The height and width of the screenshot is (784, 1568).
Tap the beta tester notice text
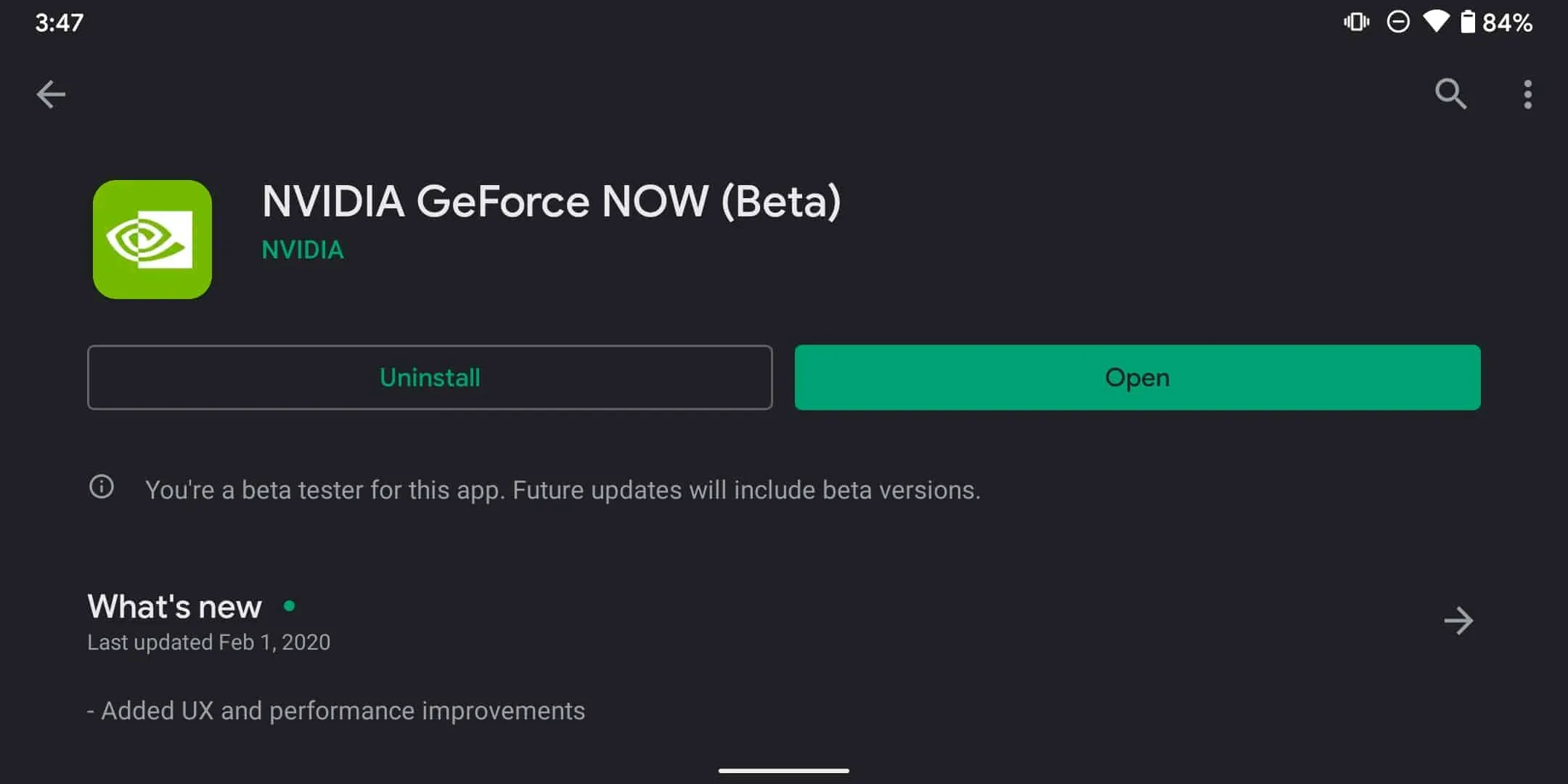click(563, 490)
